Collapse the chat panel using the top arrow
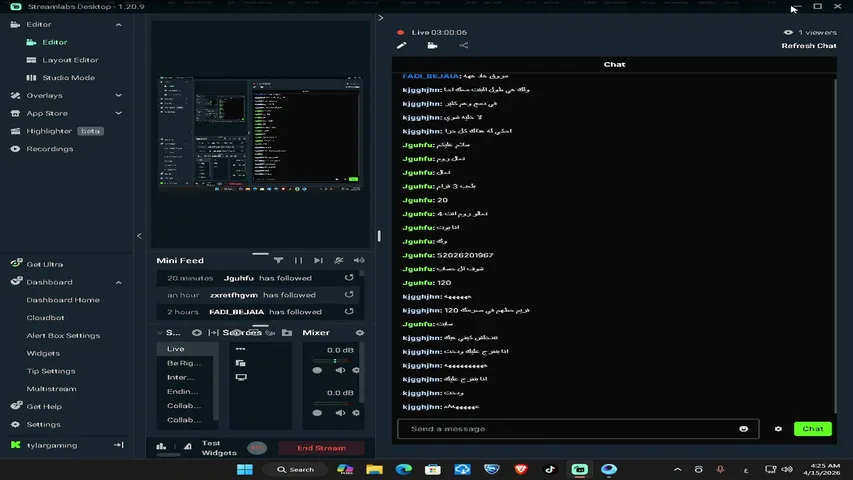Image resolution: width=853 pixels, height=480 pixels. (x=381, y=18)
